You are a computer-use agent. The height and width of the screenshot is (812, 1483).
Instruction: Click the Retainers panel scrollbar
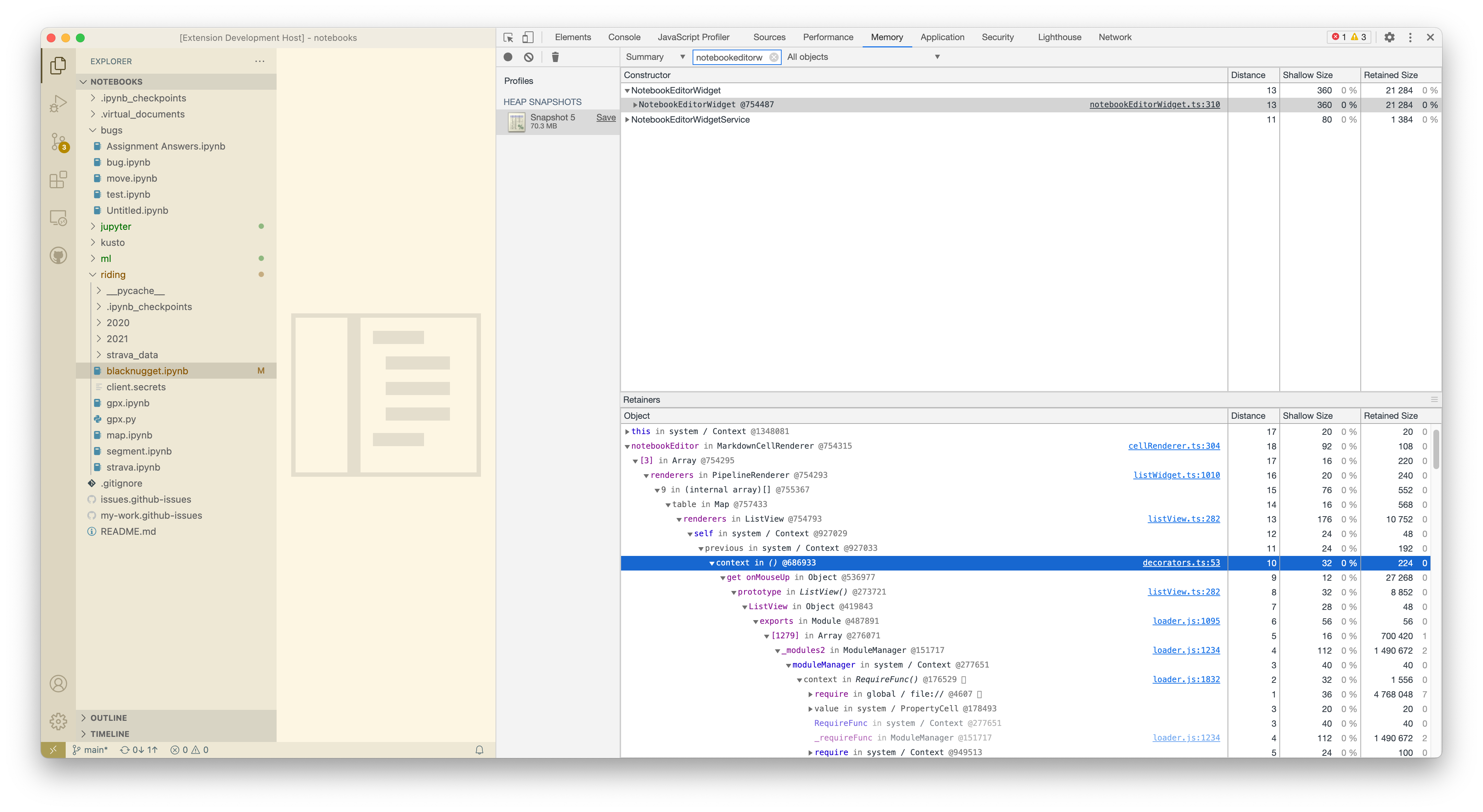[x=1436, y=449]
